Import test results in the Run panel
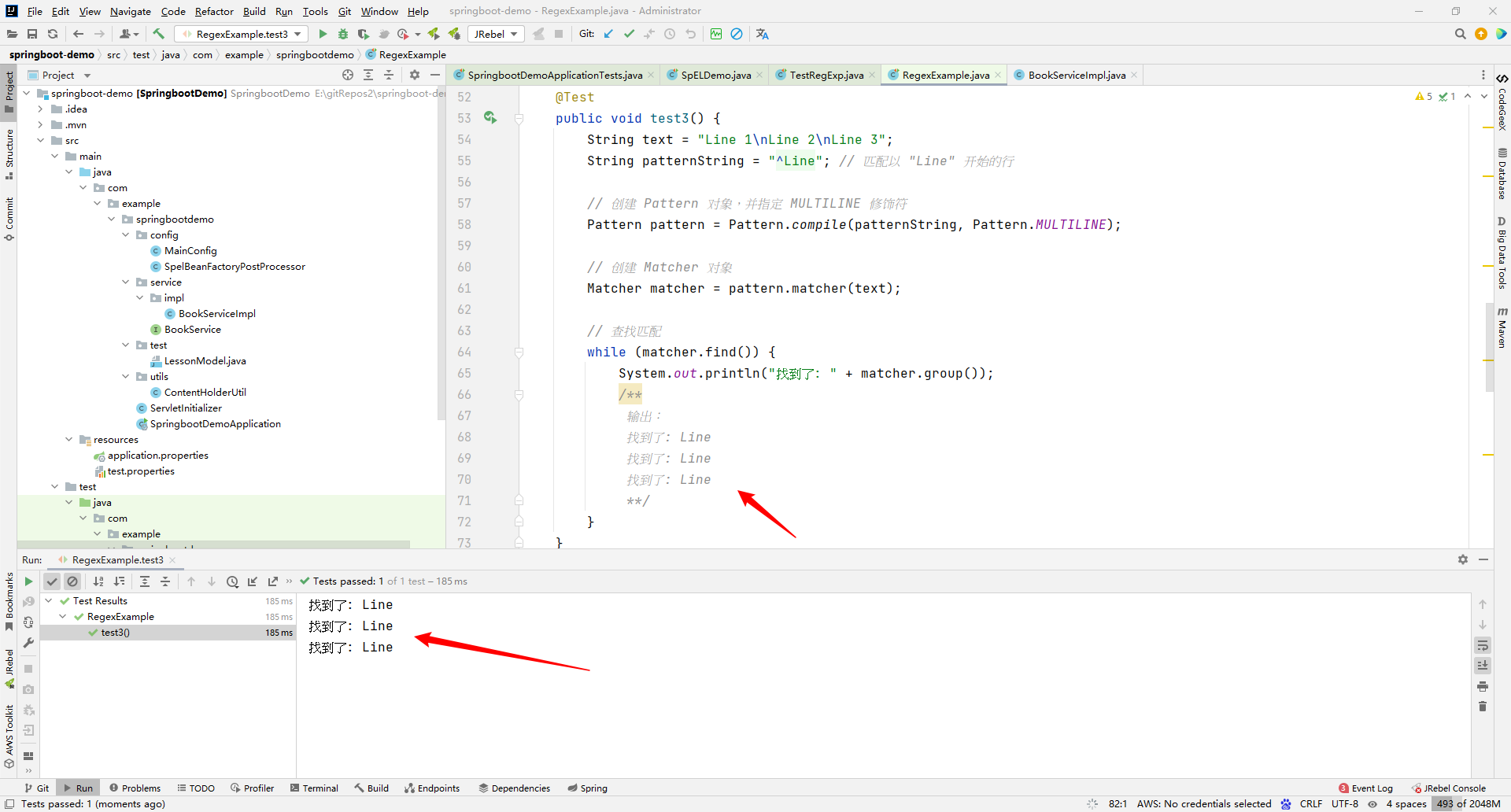 [253, 581]
